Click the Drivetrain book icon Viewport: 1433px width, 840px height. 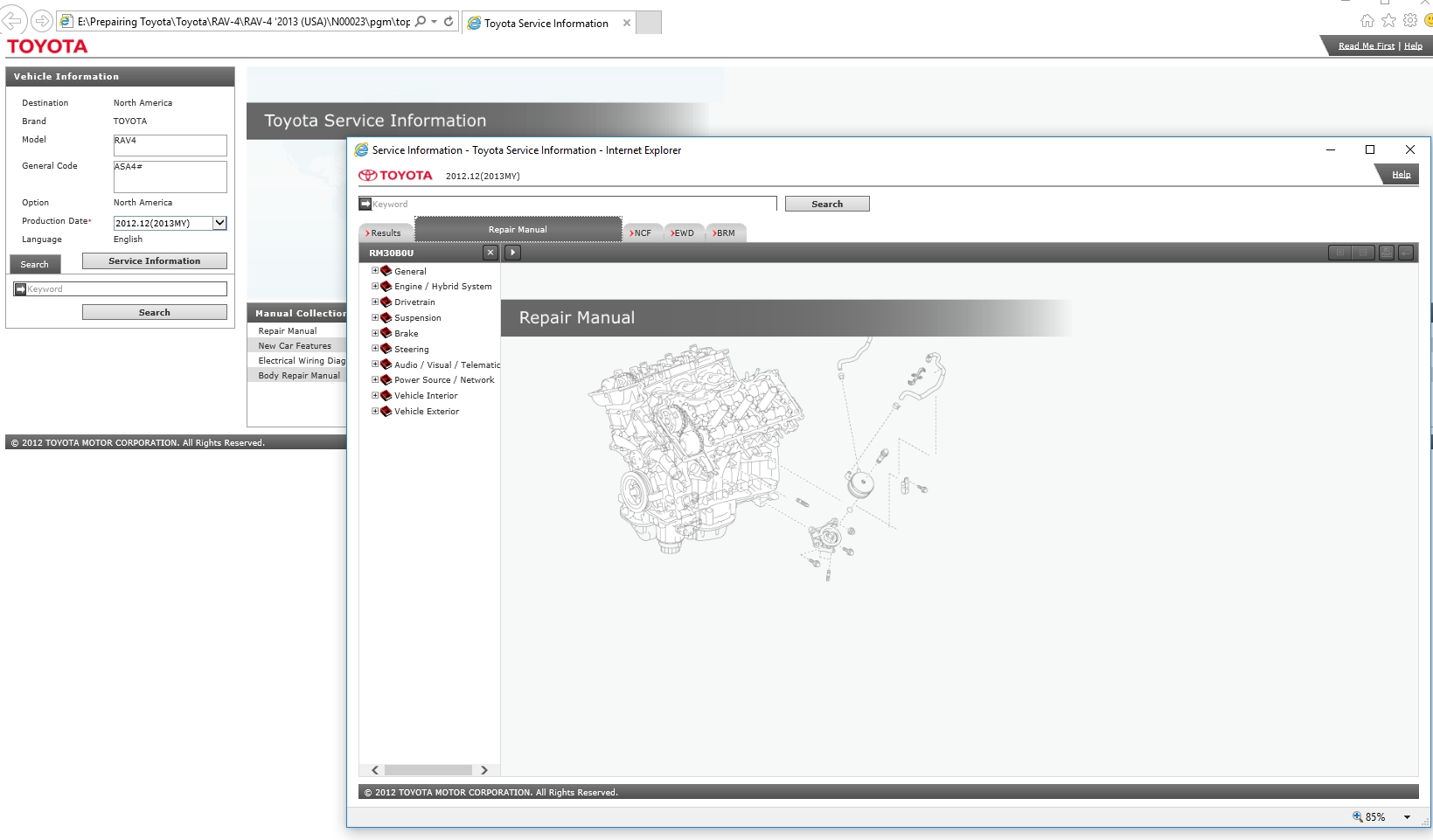tap(386, 302)
